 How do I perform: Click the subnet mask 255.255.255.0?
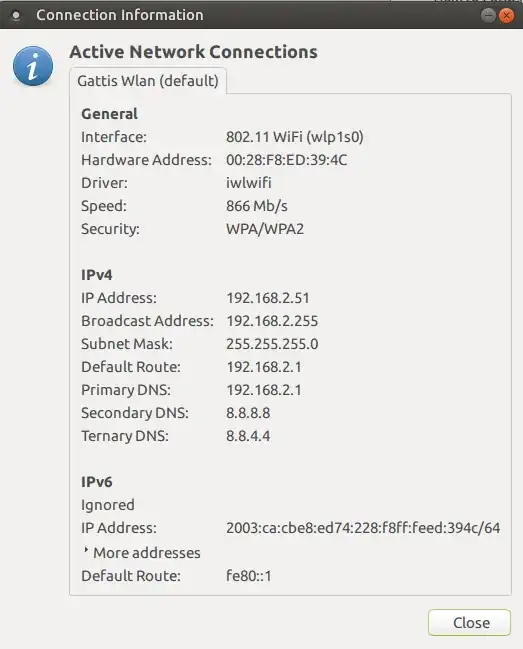tap(272, 344)
